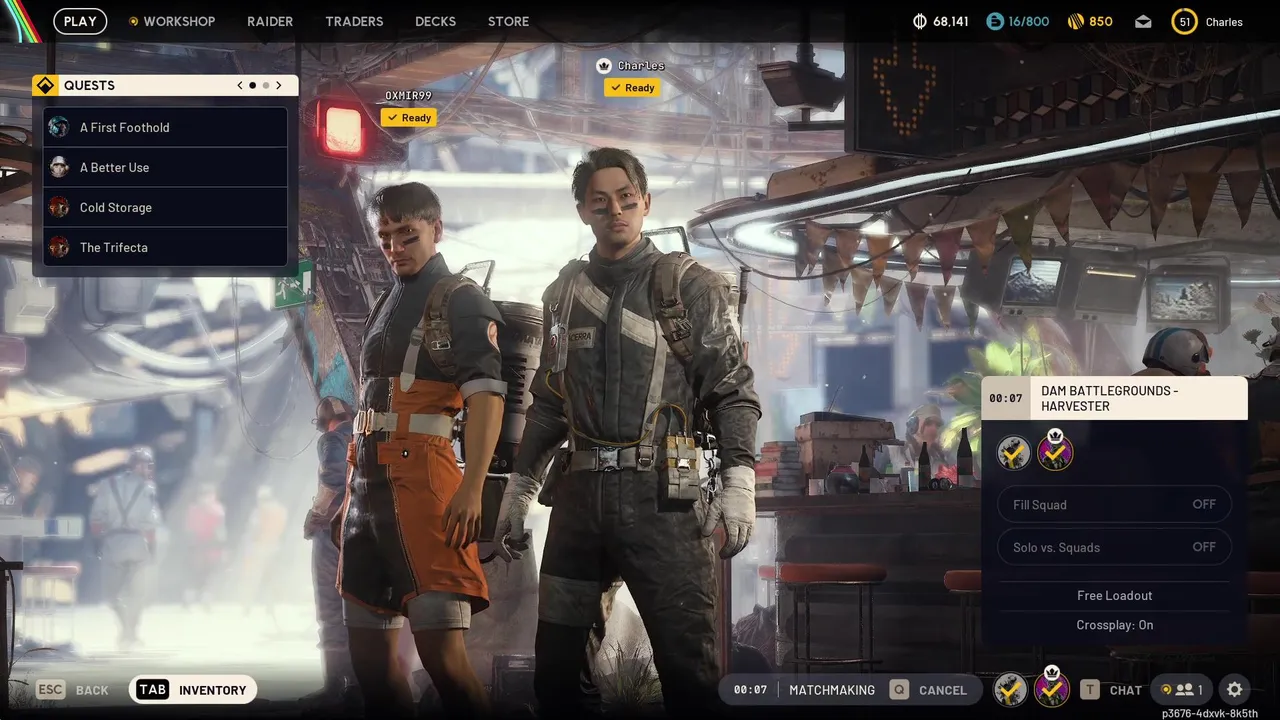Click the crowned squad leader ready icon in map panel

click(x=1055, y=452)
